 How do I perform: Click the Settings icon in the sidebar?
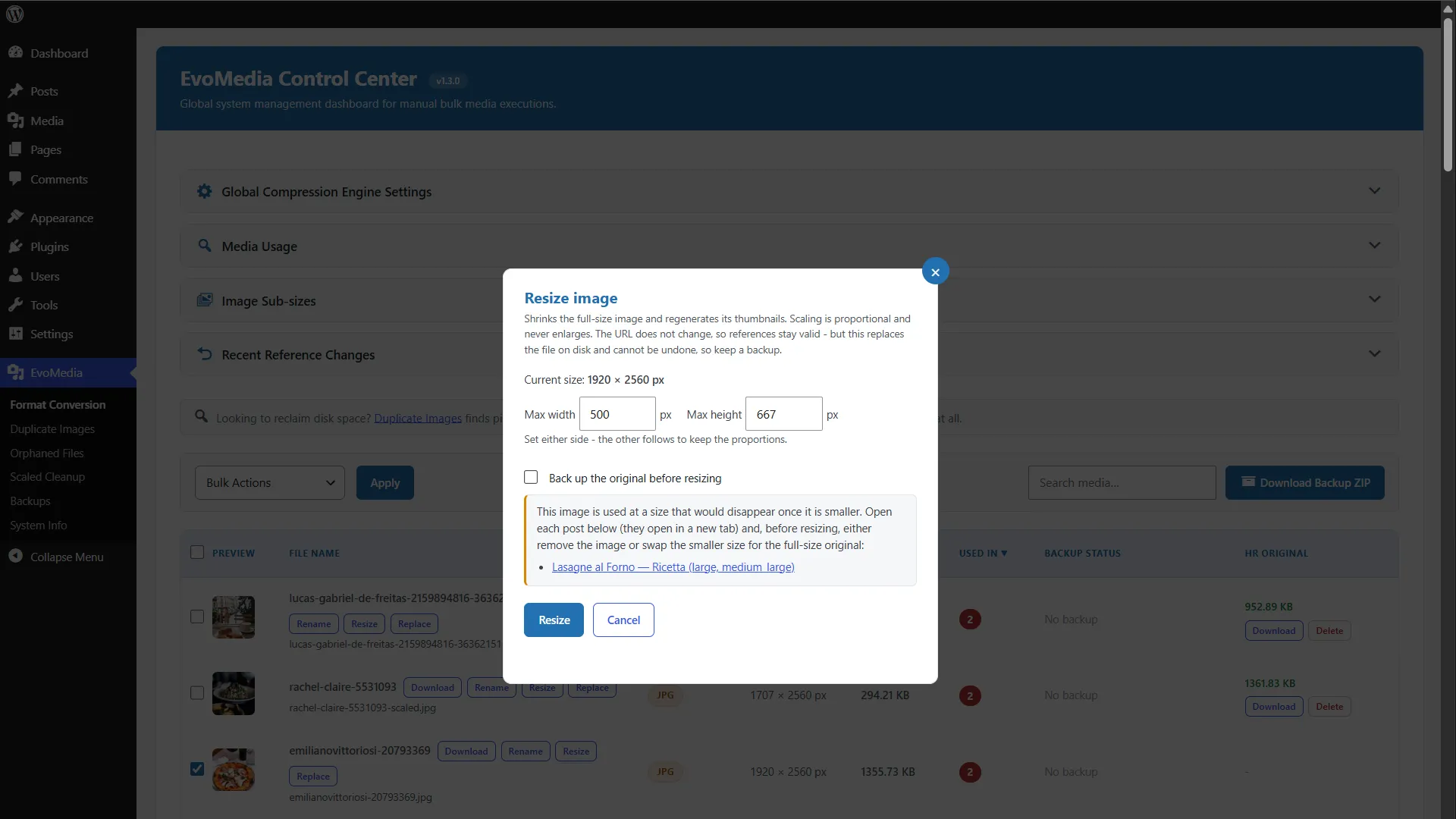coord(15,334)
